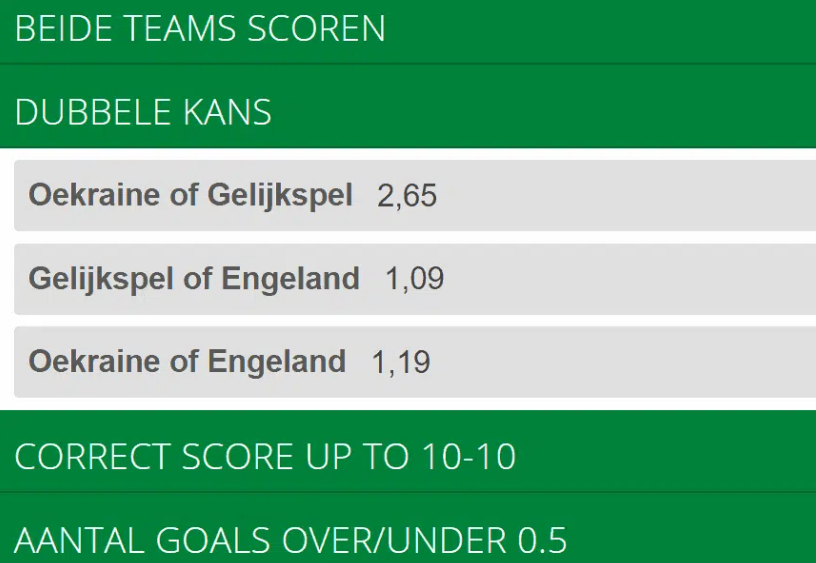Click the 1,09 odds value
The height and width of the screenshot is (563, 816).
coord(414,278)
